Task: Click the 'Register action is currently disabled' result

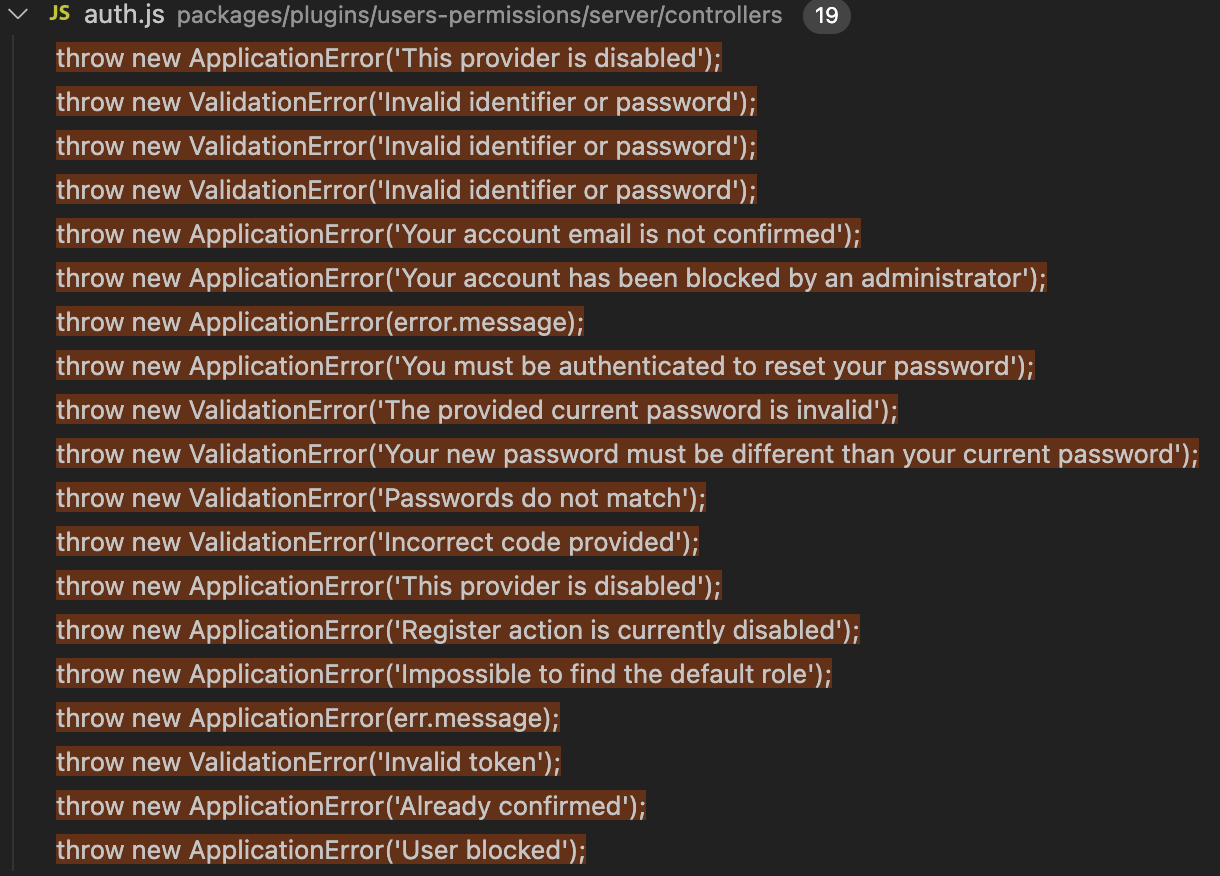Action: pos(455,629)
